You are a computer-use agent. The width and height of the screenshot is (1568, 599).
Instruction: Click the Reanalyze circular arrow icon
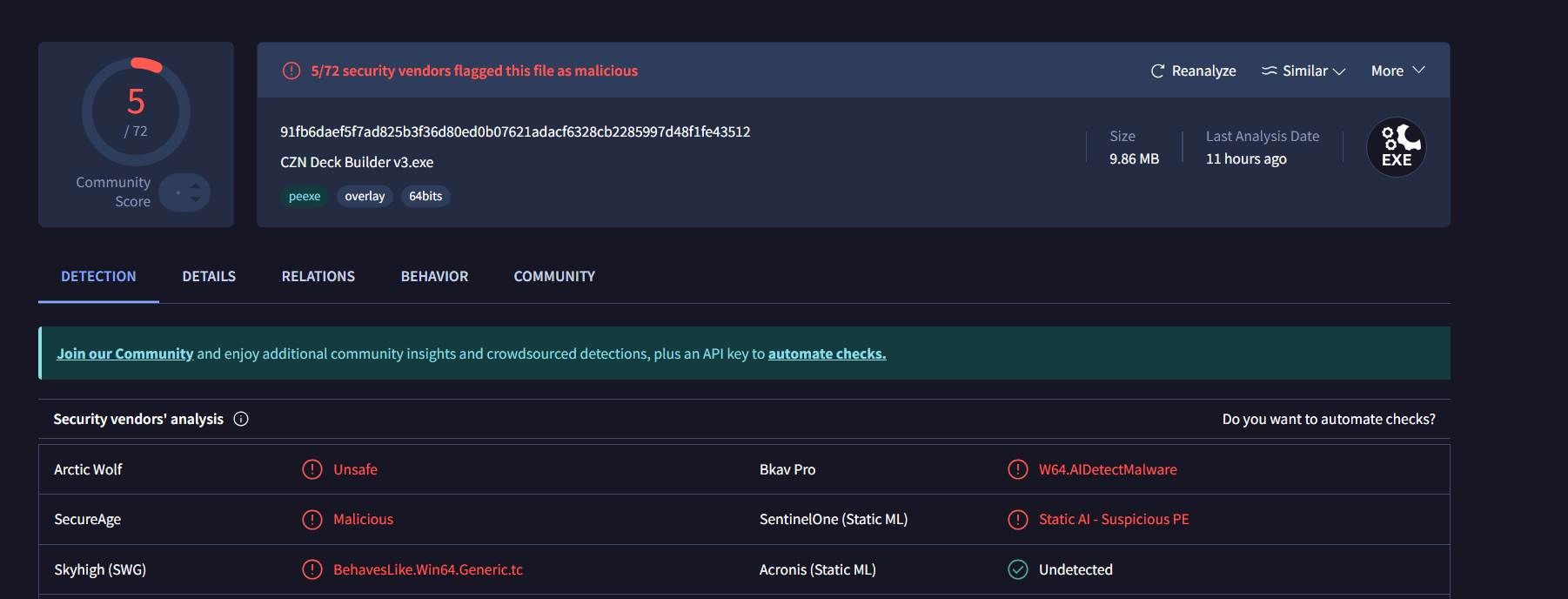click(1157, 71)
